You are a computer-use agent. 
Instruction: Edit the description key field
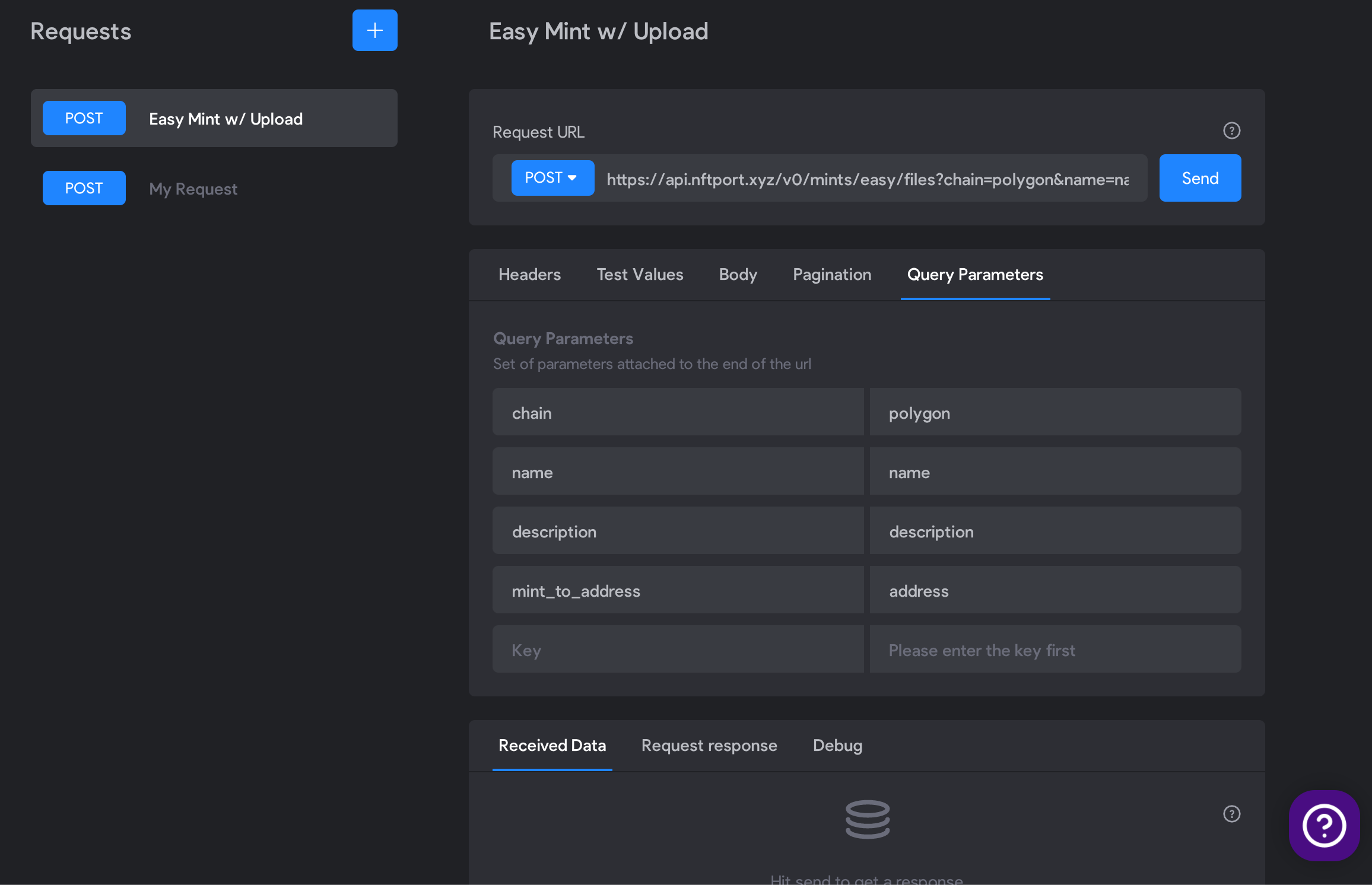click(678, 531)
